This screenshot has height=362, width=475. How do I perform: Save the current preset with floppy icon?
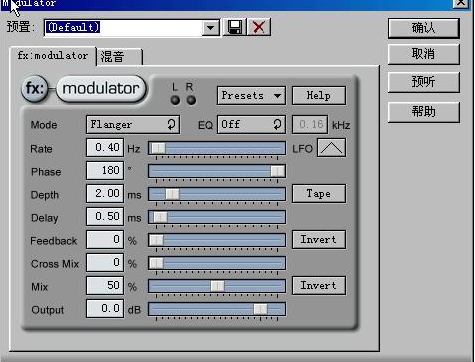[x=235, y=27]
